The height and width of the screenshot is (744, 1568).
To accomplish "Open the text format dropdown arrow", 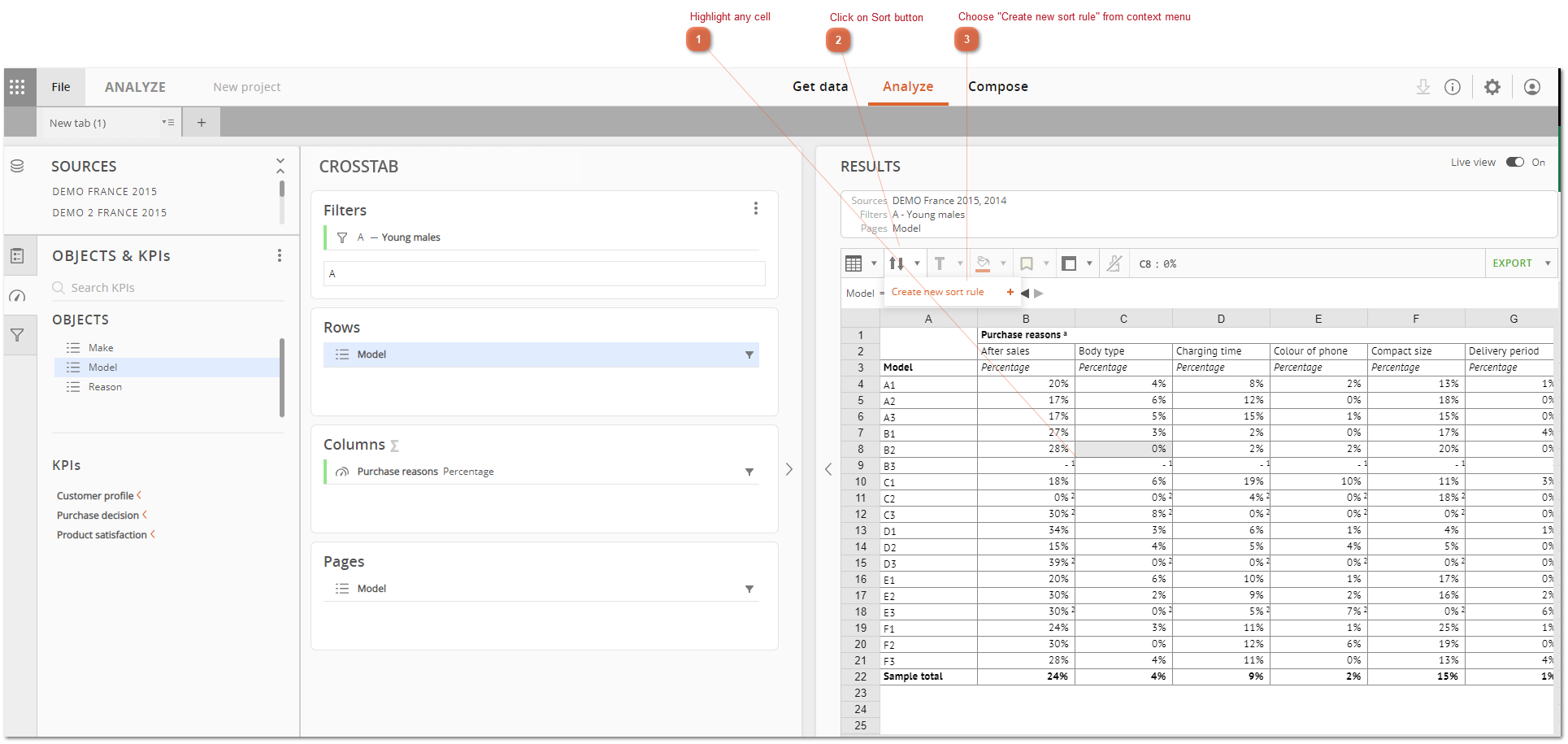I will pos(960,263).
